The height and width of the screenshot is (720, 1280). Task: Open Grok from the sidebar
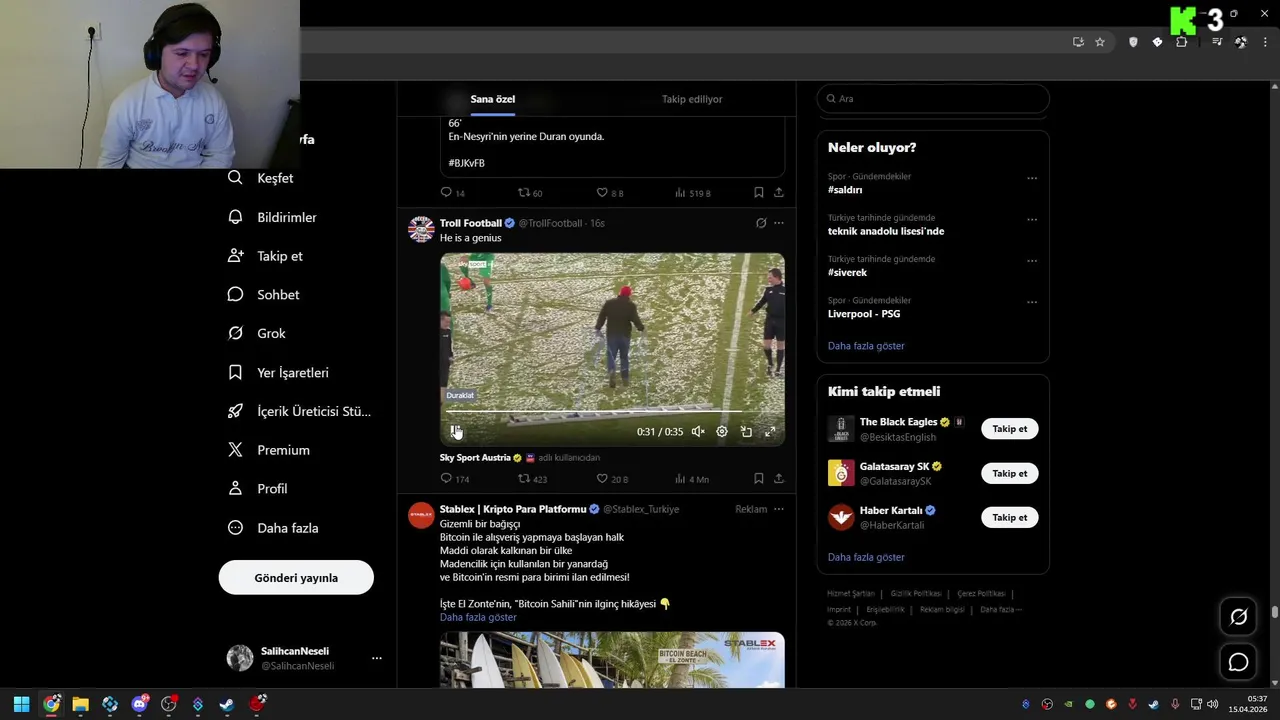[257, 333]
